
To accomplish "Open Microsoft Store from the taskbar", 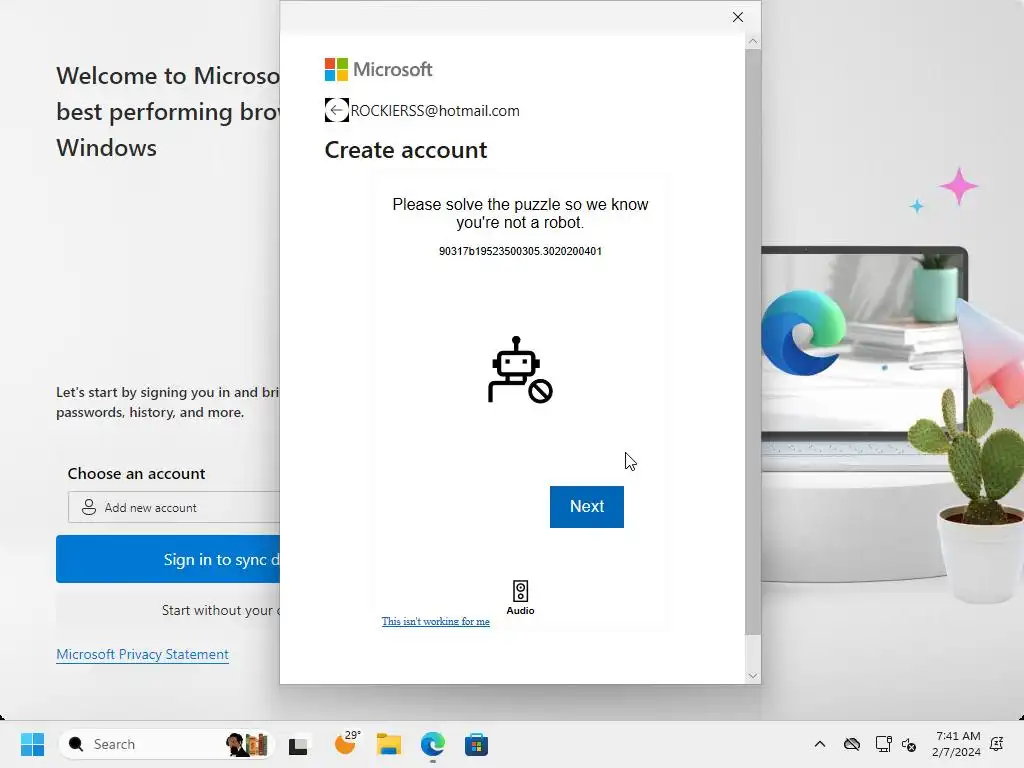I will (x=476, y=744).
